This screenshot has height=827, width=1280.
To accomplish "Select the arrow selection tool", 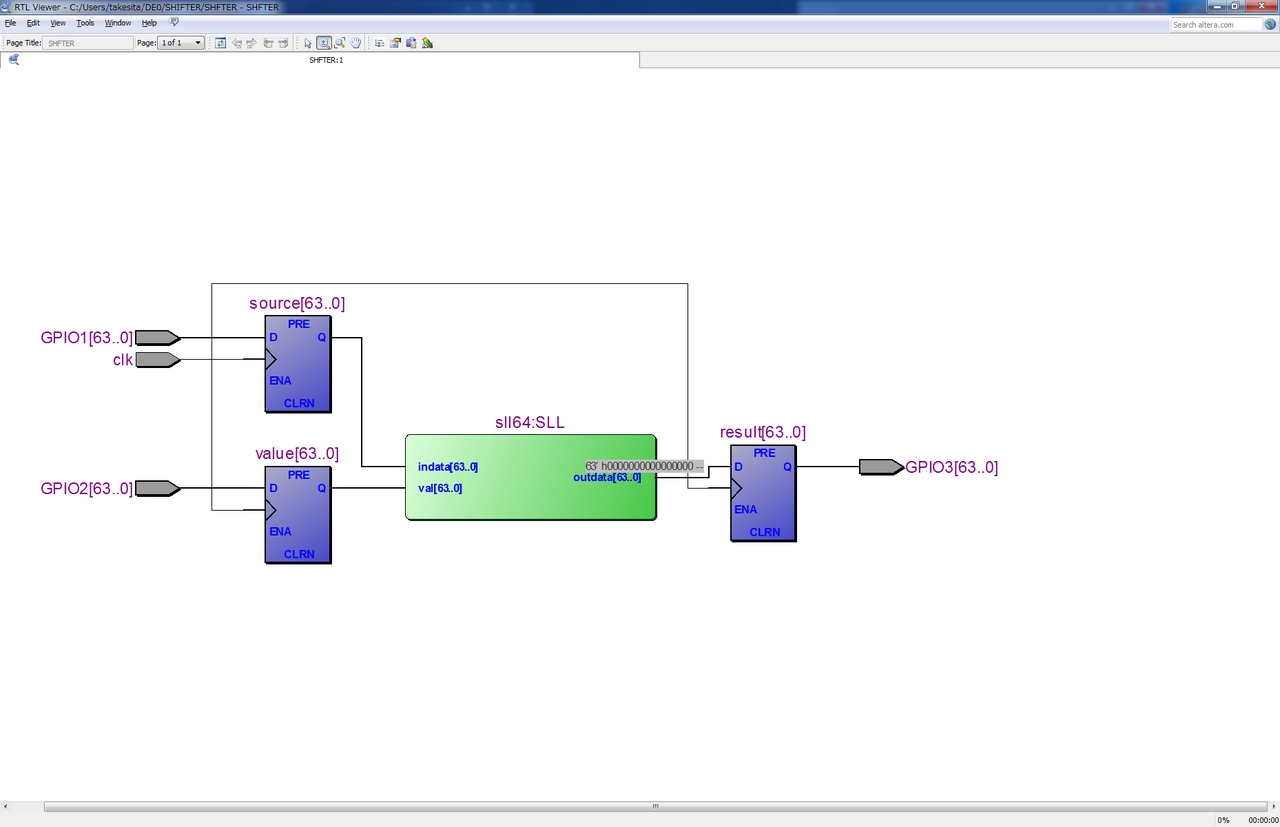I will point(307,43).
